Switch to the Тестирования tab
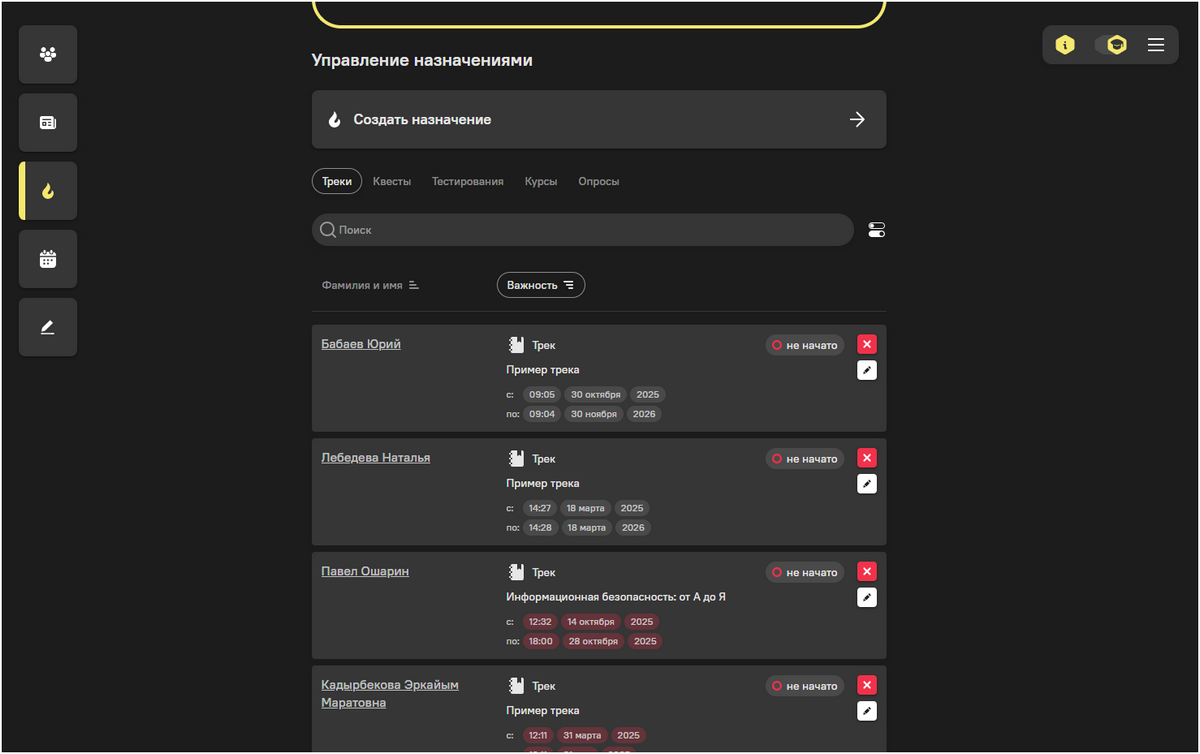Image resolution: width=1200 pixels, height=754 pixels. coord(467,181)
